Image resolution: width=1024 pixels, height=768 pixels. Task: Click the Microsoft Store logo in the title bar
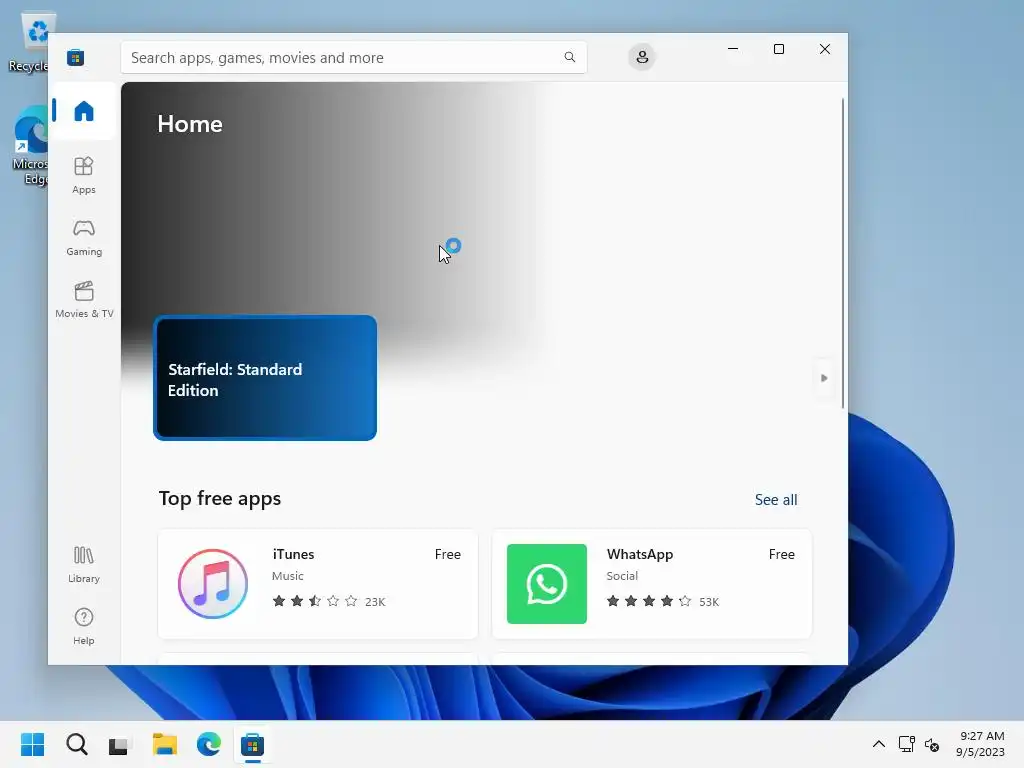tap(76, 57)
